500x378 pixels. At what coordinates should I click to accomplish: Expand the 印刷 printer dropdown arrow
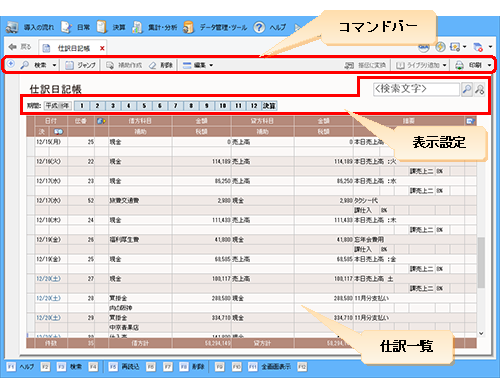[x=489, y=65]
